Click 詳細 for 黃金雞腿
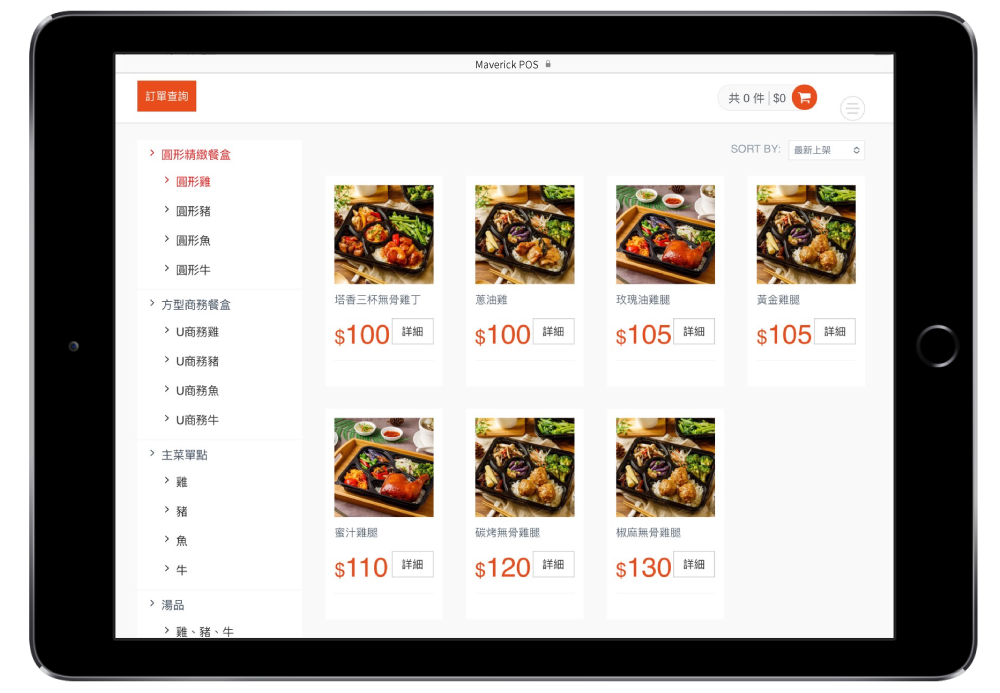The width and height of the screenshot is (1000, 693). tap(835, 332)
